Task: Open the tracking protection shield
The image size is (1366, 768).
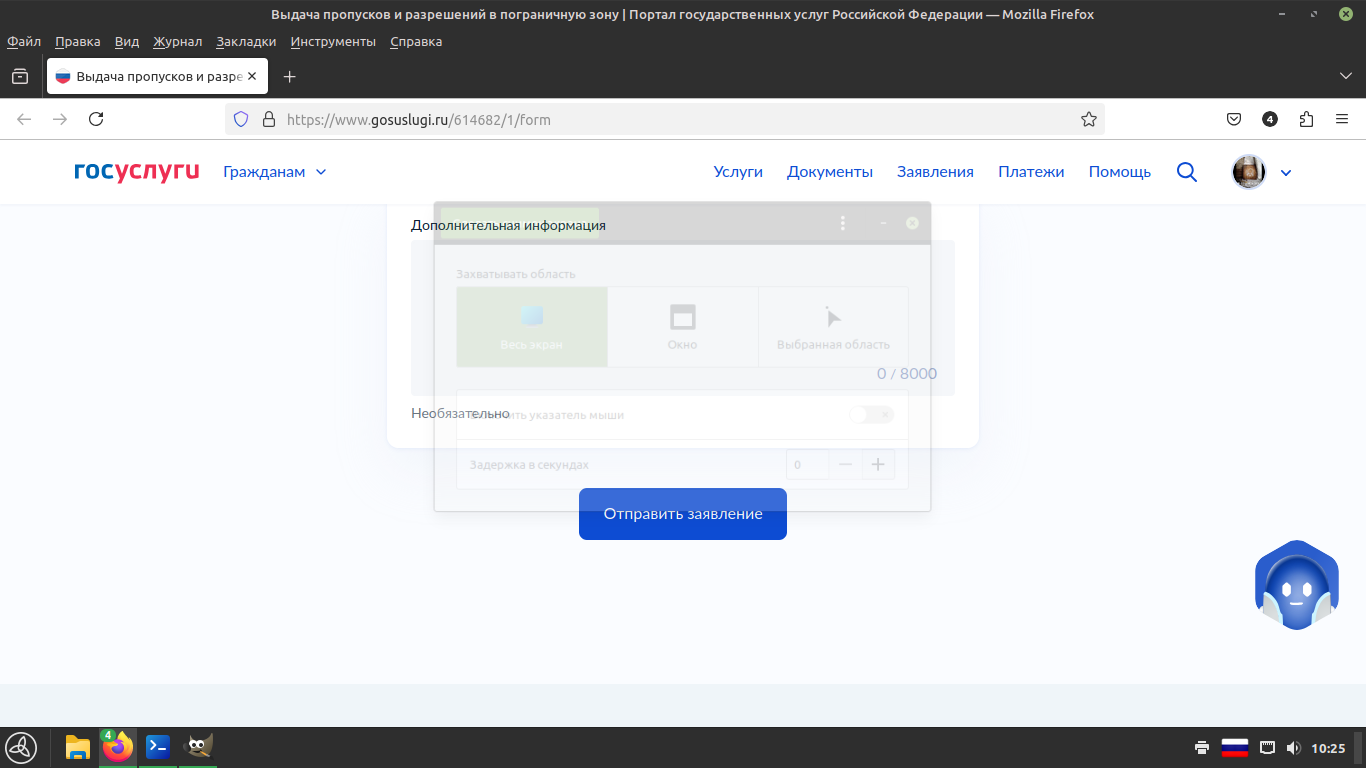Action: (241, 119)
